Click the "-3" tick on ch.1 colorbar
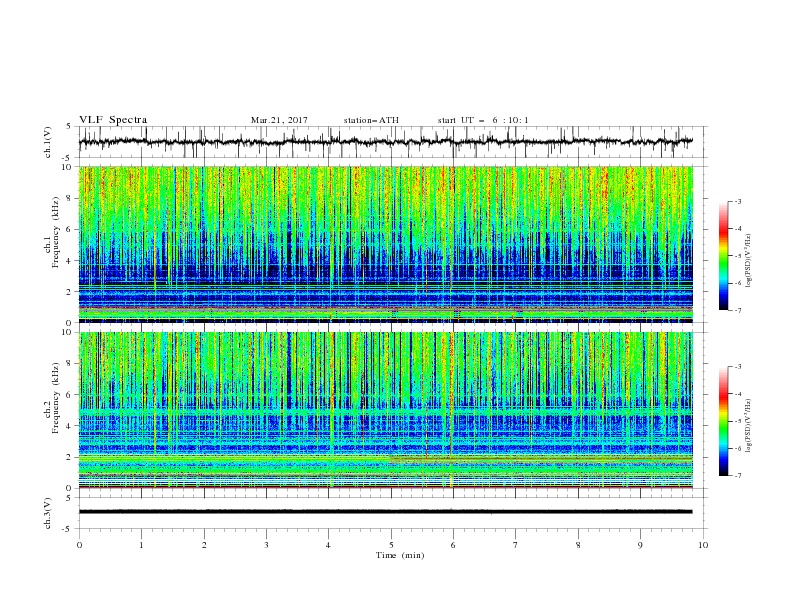792x612 pixels. pyautogui.click(x=737, y=201)
